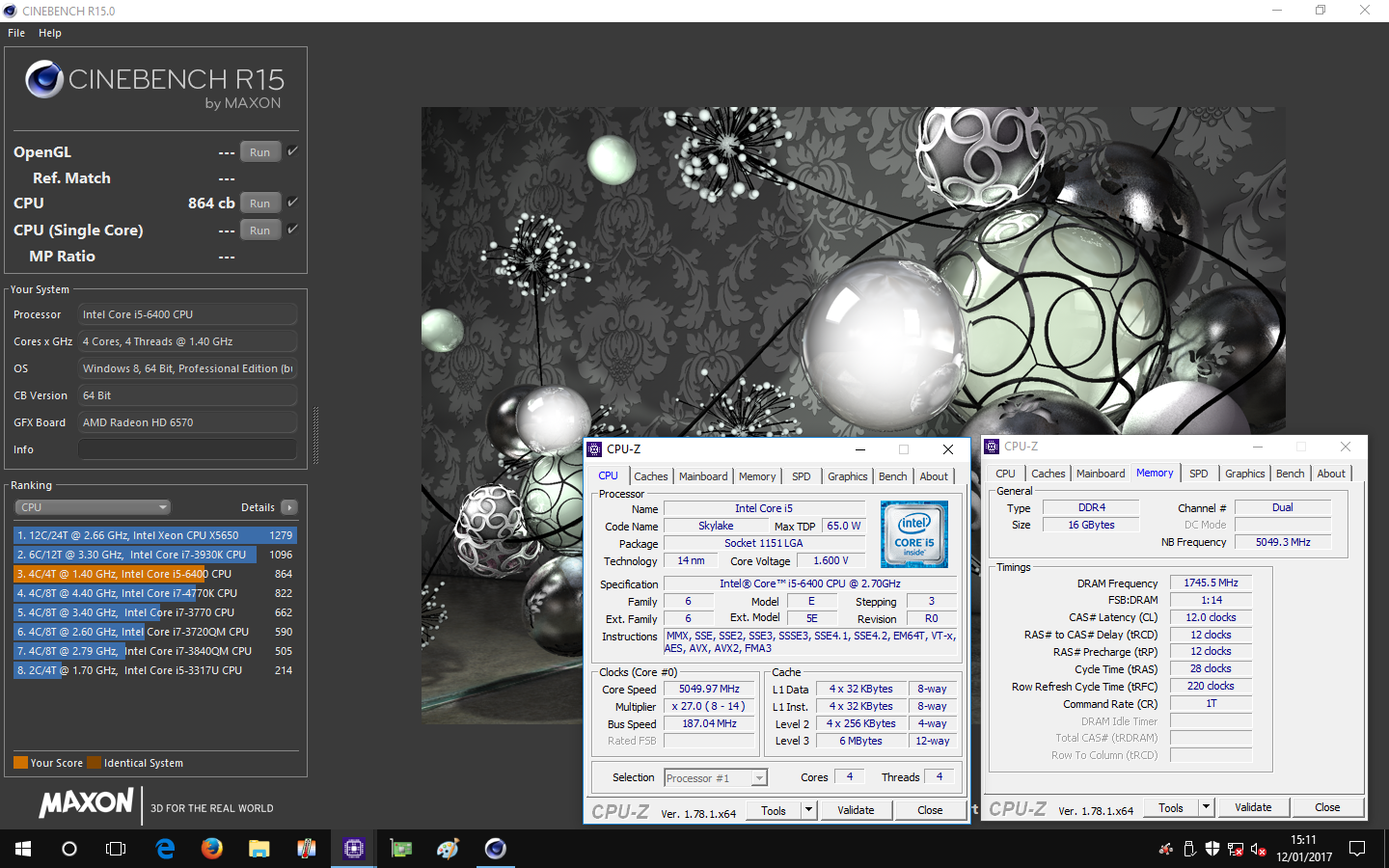The width and height of the screenshot is (1389, 868).
Task: Select ranking row Intel Core i7-3720QM CPU
Action: coord(154,632)
